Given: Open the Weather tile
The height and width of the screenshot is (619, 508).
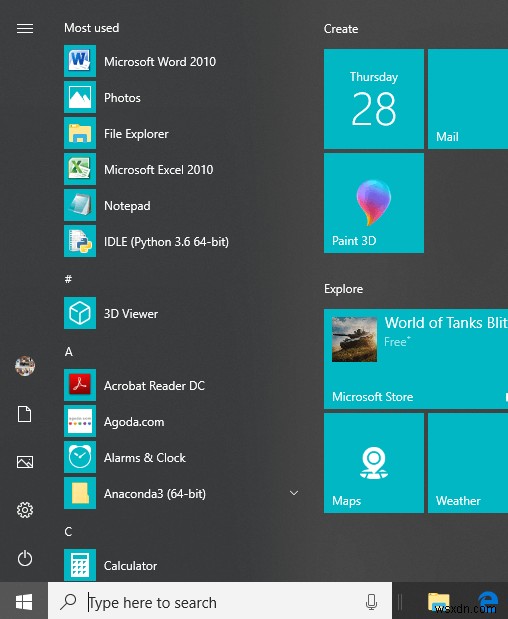Looking at the screenshot, I should (x=468, y=463).
